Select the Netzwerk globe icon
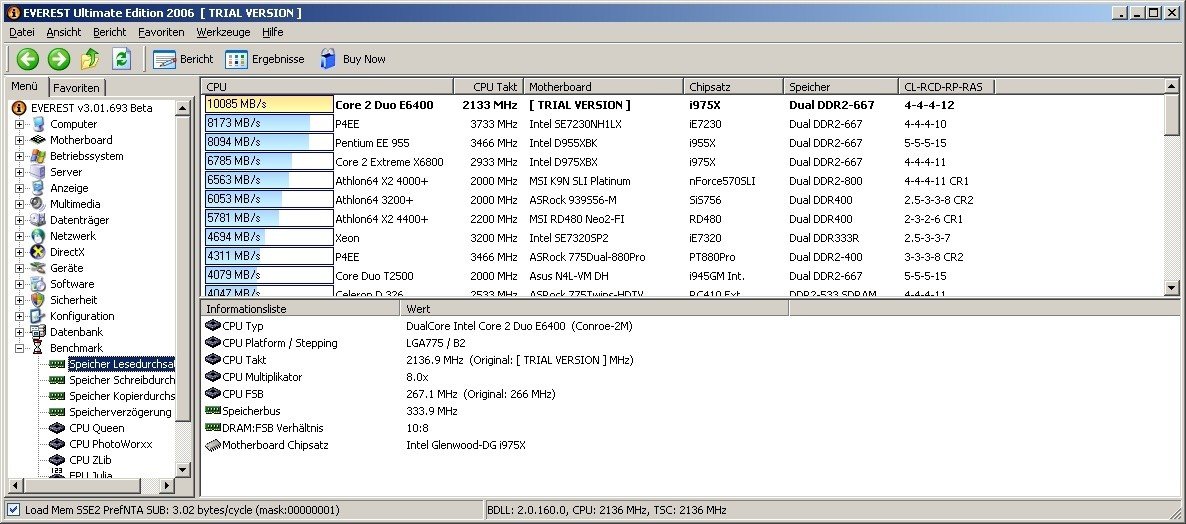 coord(38,236)
